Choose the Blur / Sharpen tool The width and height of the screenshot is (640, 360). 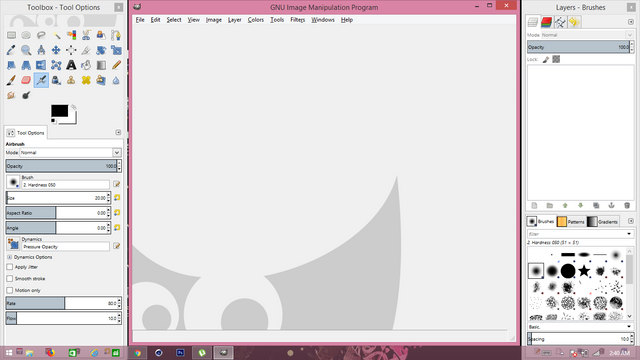point(116,80)
